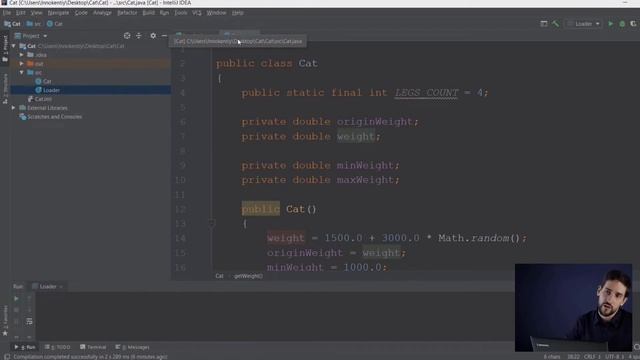This screenshot has width=640, height=360.
Task: Click maxWeight field declaration on line 10
Action: coord(365,180)
